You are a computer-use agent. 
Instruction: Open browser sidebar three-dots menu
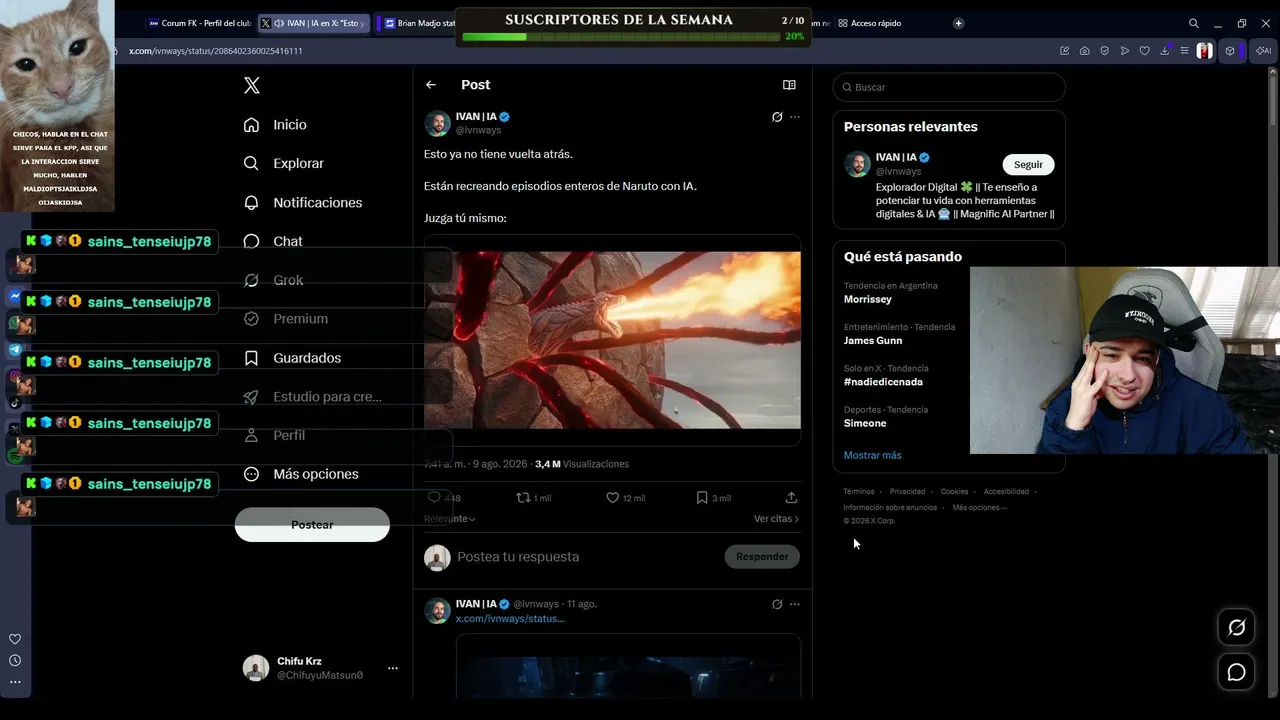point(15,682)
